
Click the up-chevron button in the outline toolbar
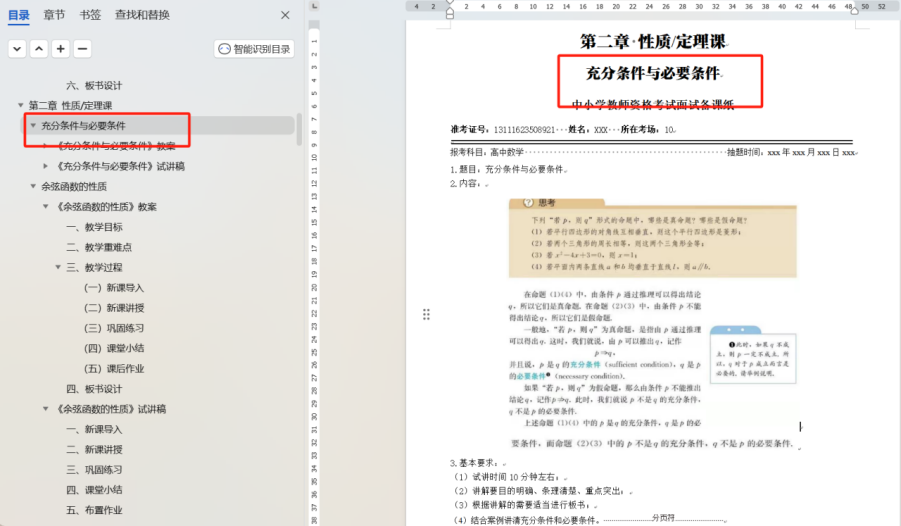(39, 49)
